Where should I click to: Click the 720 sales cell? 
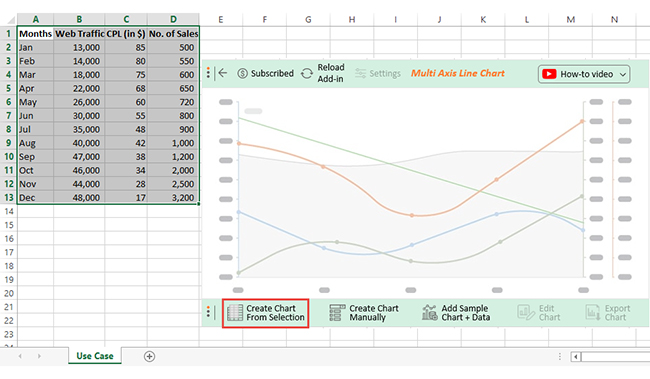tap(173, 102)
